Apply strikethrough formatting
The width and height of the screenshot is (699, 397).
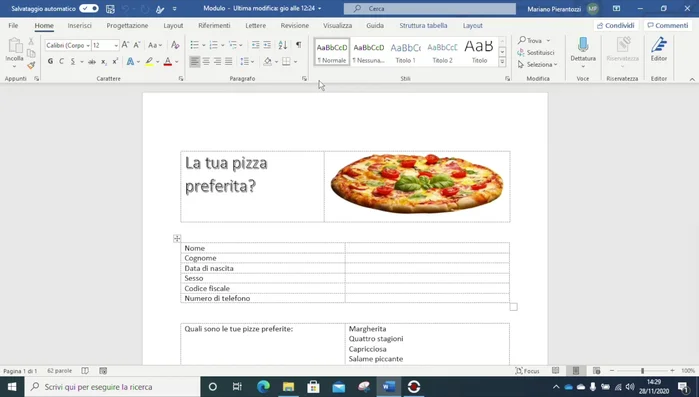(92, 61)
